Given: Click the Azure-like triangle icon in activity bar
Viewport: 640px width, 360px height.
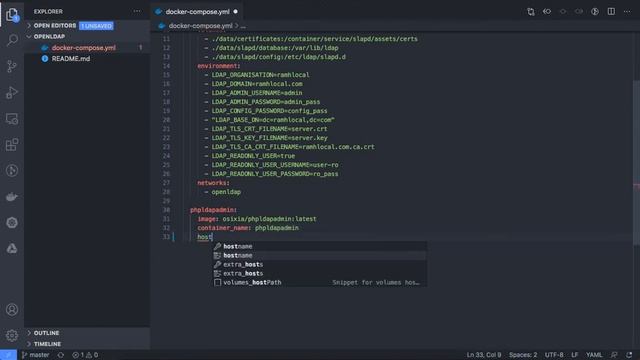Looking at the screenshot, I should point(12,249).
